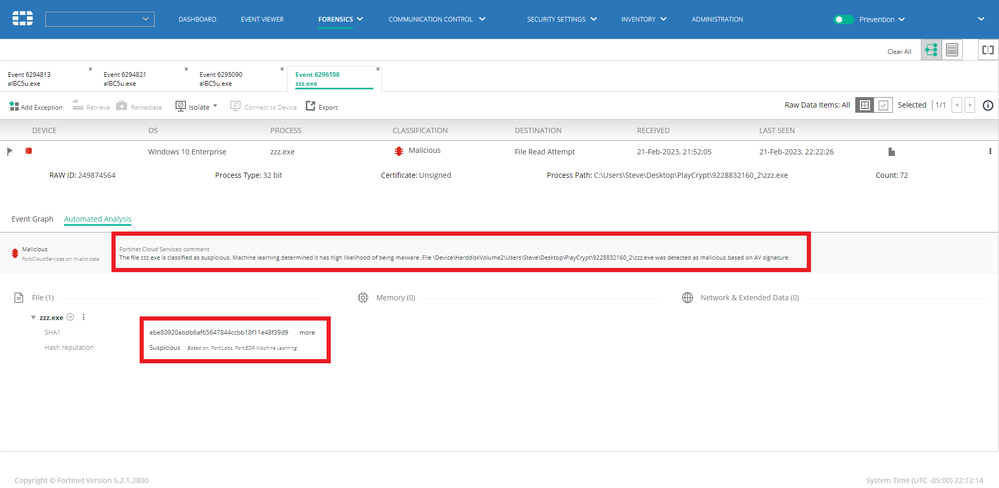The width and height of the screenshot is (999, 488).
Task: Click the flag icon on event row
Action: tap(10, 152)
